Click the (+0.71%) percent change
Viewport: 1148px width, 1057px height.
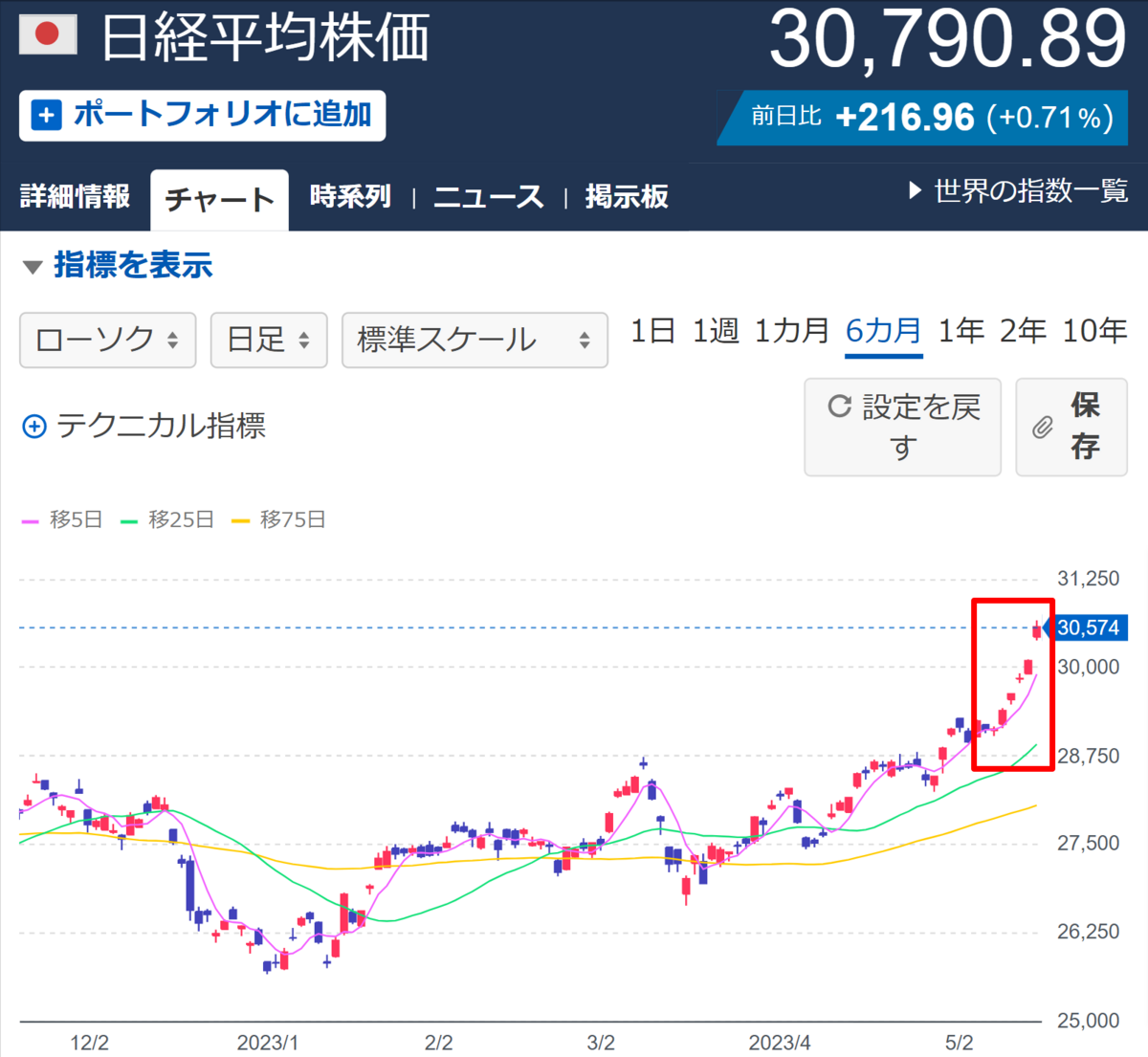pos(1051,118)
